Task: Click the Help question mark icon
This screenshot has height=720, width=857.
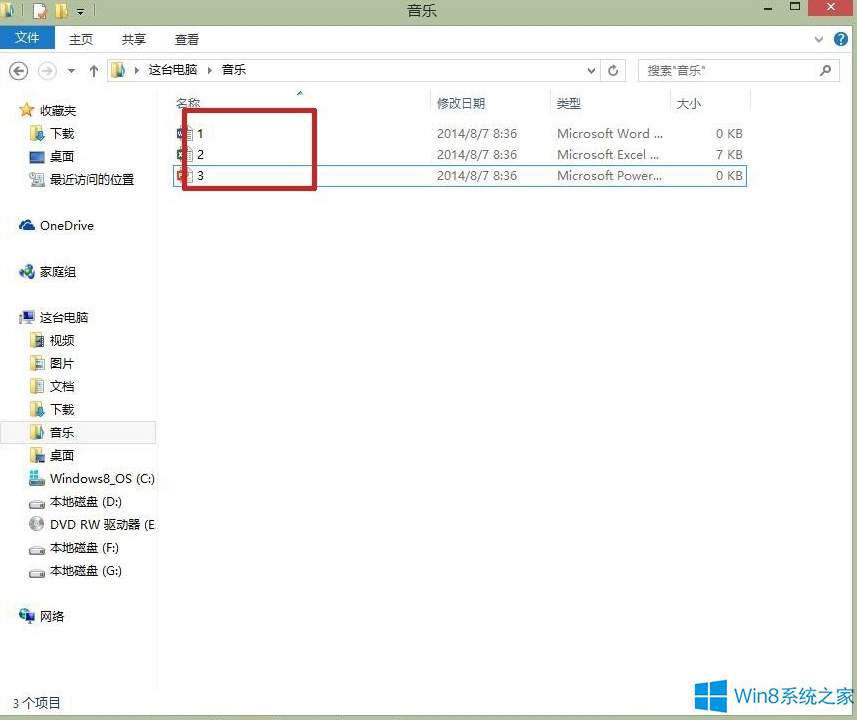Action: point(841,39)
